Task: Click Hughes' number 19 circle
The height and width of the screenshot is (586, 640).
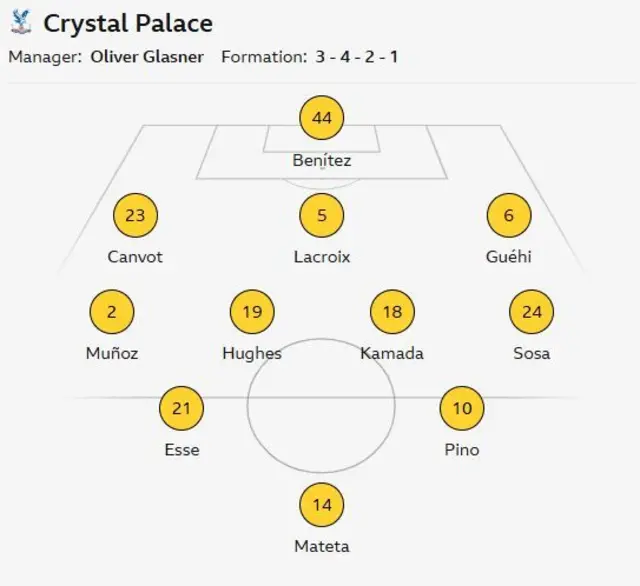Action: tap(252, 312)
